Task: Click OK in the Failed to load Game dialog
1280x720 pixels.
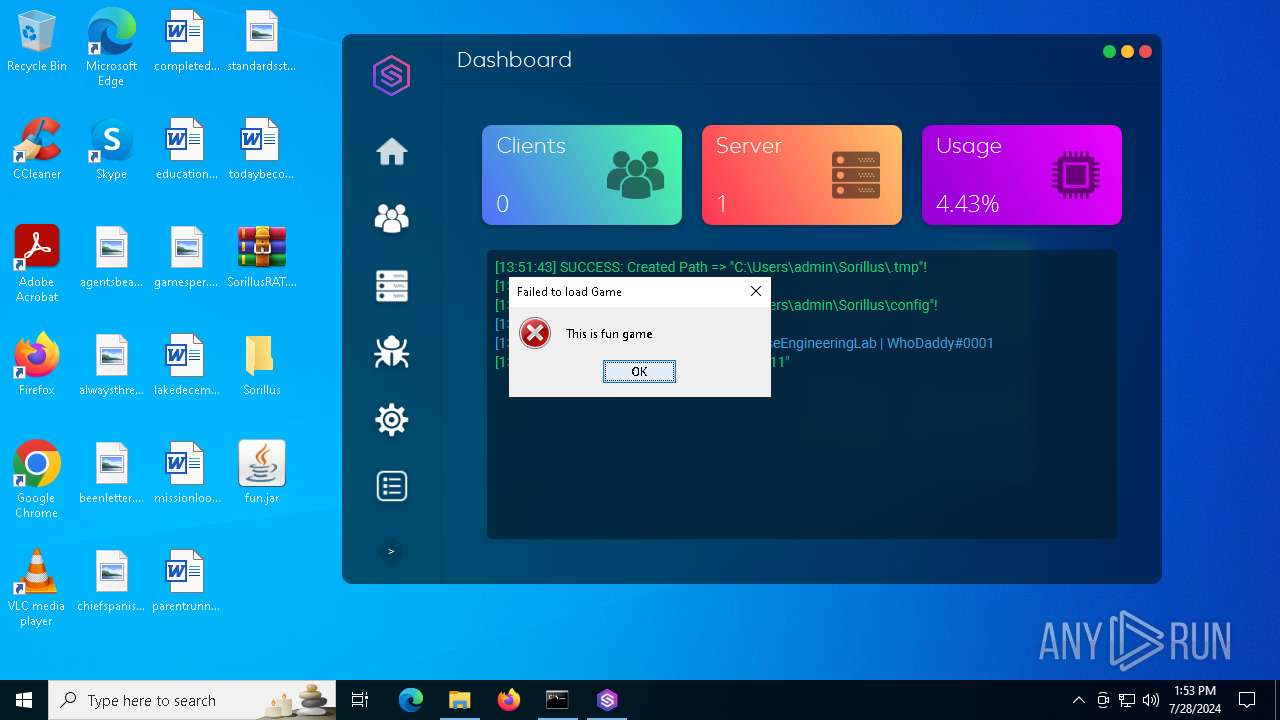Action: [x=639, y=371]
